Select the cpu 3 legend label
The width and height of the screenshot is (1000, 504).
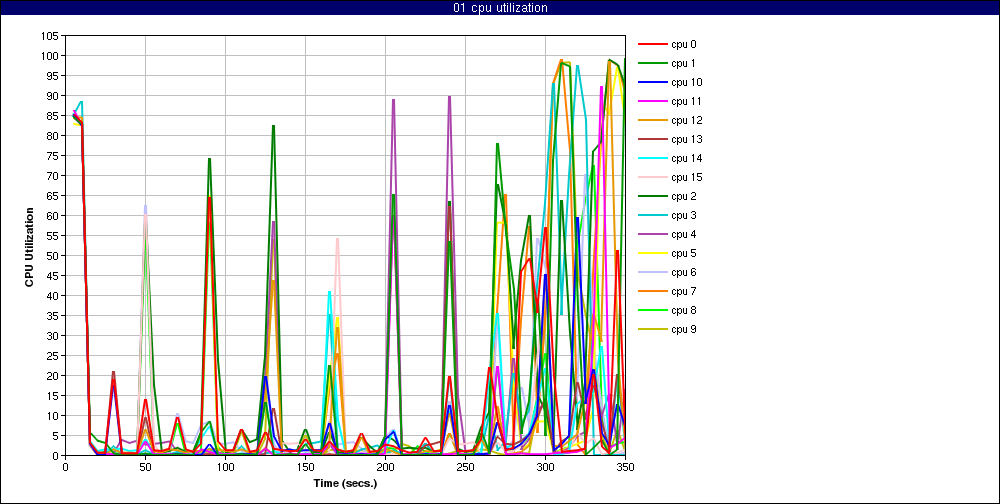683,215
